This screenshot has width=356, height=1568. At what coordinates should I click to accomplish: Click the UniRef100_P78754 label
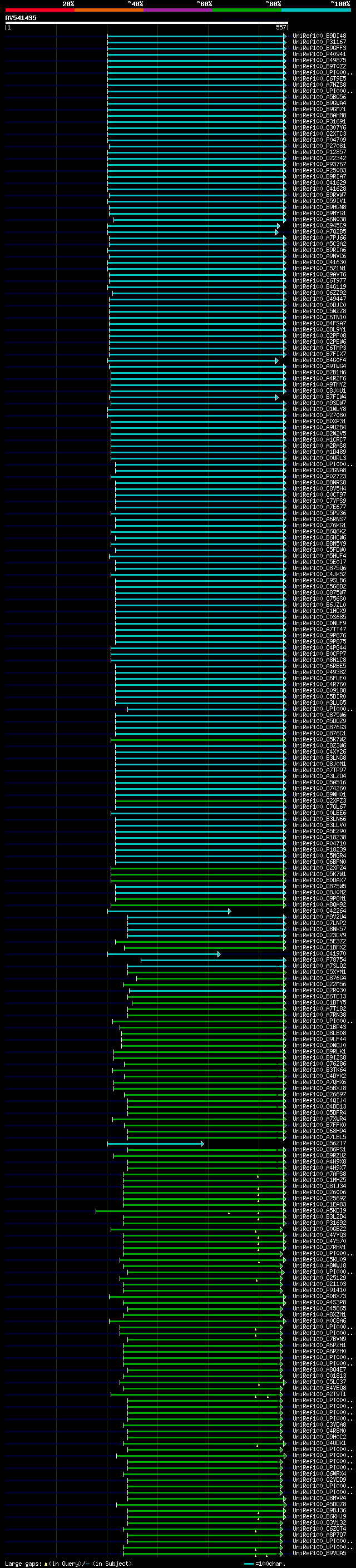319,960
